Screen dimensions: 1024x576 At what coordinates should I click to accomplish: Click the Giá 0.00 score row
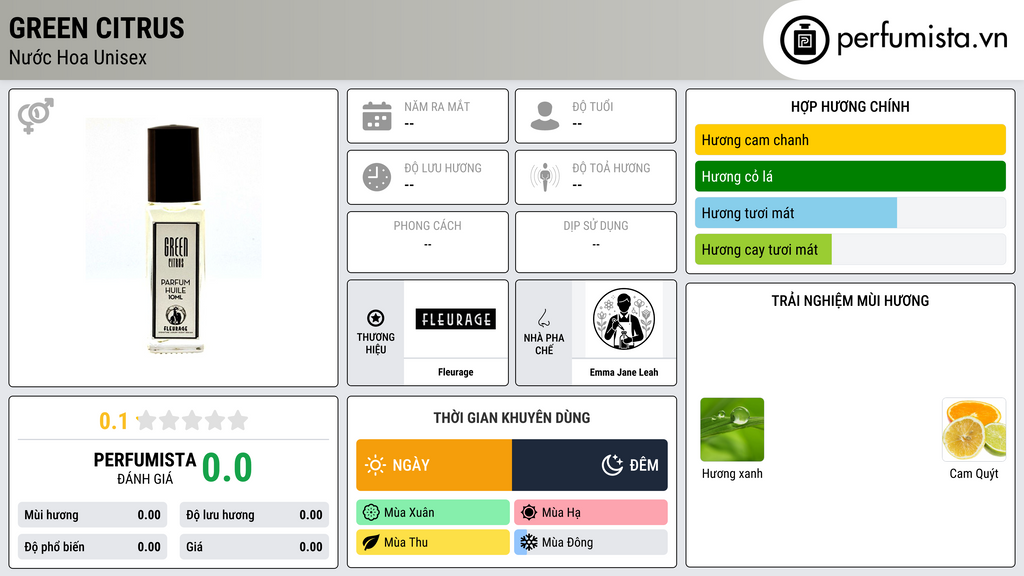click(x=254, y=547)
